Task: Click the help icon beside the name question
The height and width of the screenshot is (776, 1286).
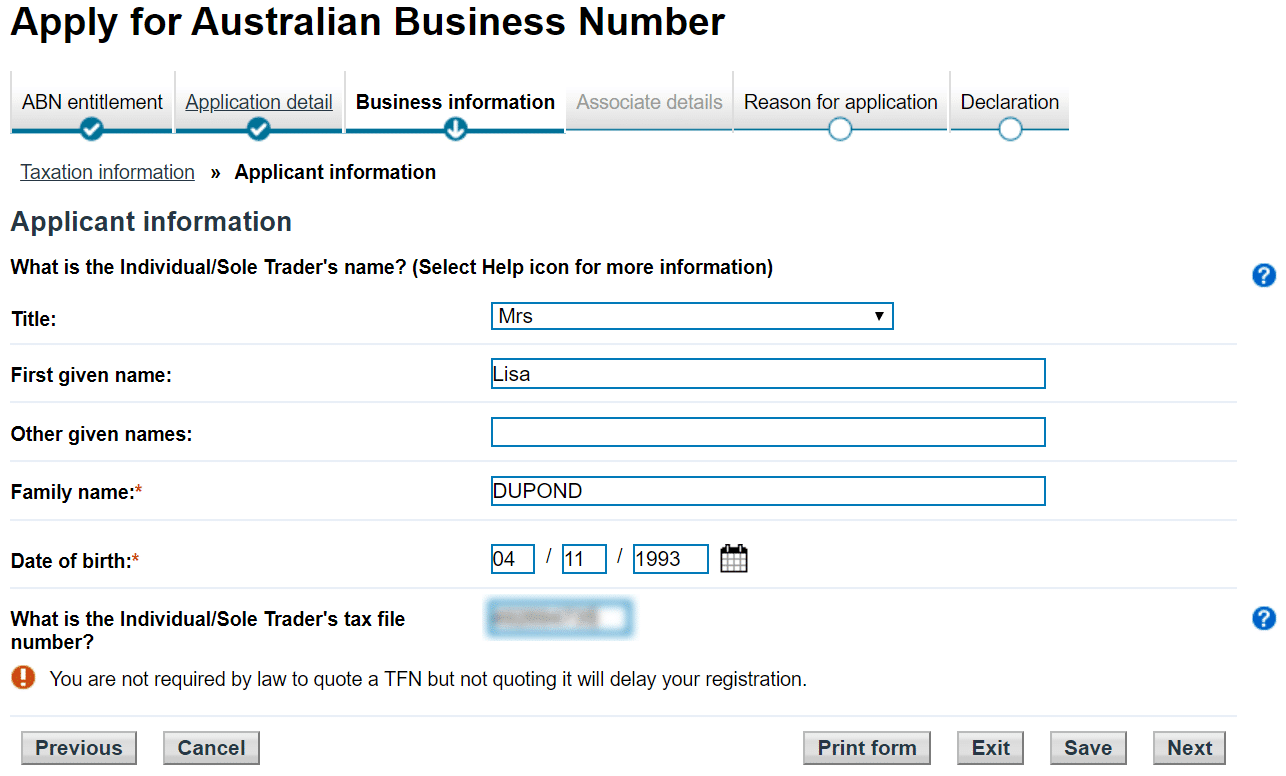Action: tap(1263, 276)
